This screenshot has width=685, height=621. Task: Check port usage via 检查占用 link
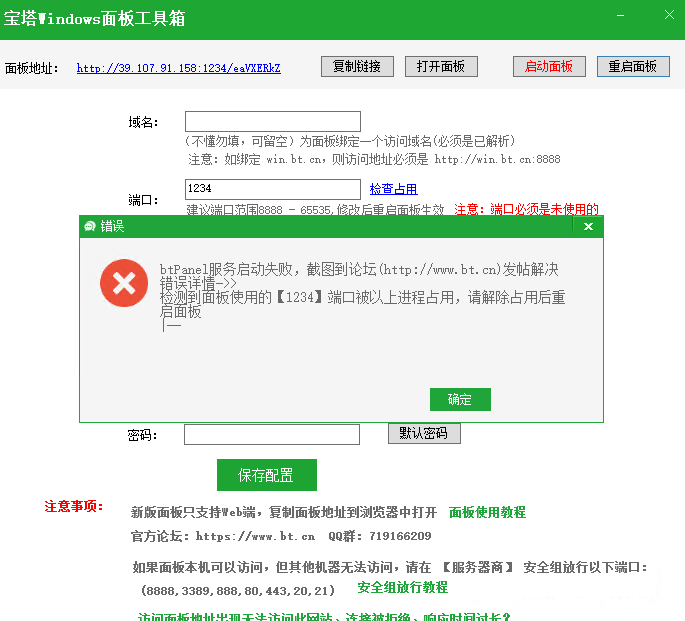393,189
